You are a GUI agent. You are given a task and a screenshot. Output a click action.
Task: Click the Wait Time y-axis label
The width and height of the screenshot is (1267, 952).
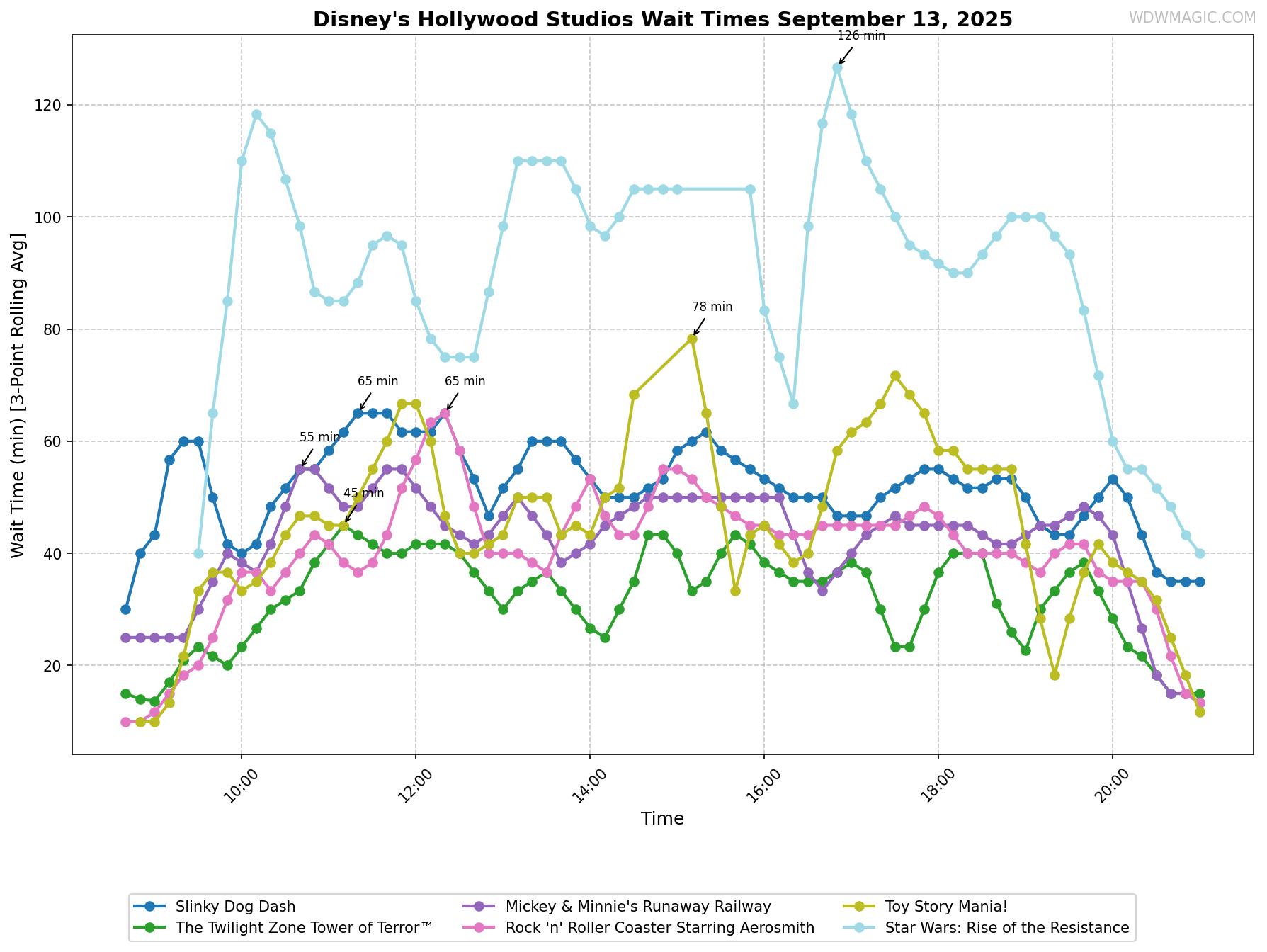pyautogui.click(x=18, y=395)
